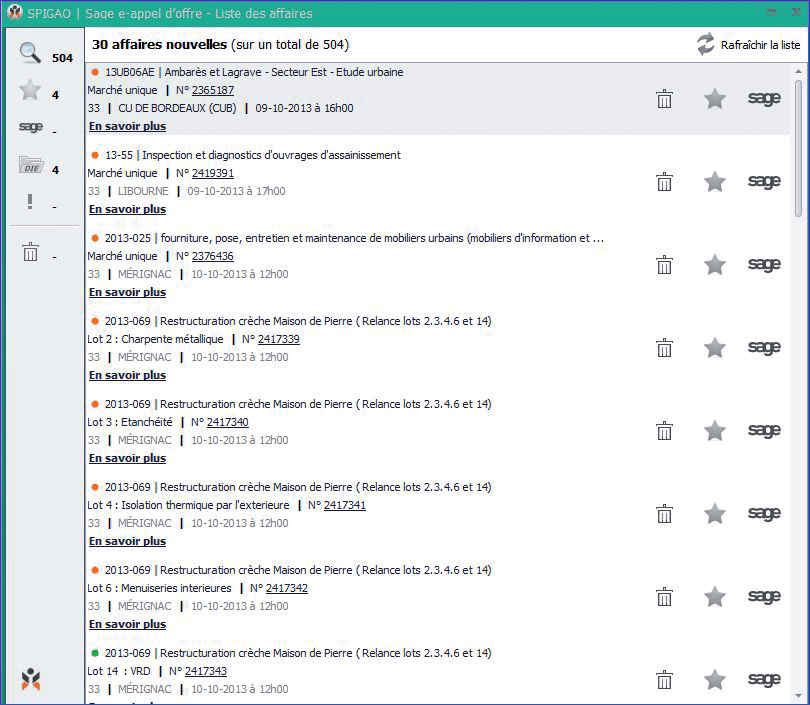Open affaire number 2365187

coord(213,90)
